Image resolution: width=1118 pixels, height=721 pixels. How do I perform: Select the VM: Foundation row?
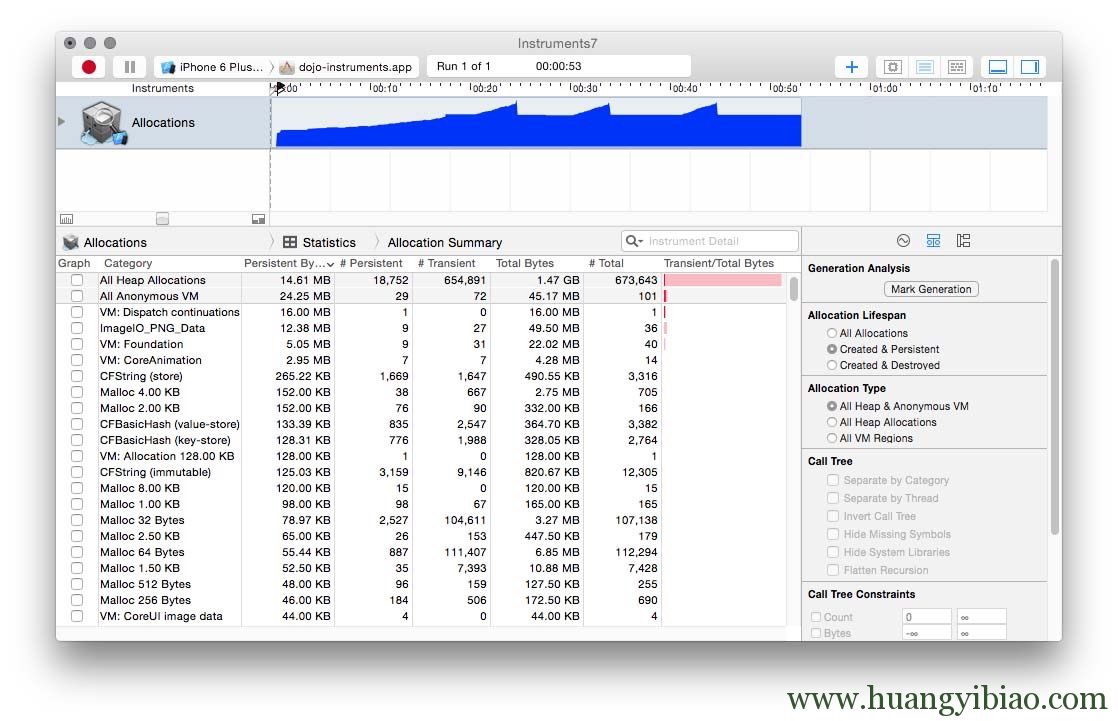[422, 344]
